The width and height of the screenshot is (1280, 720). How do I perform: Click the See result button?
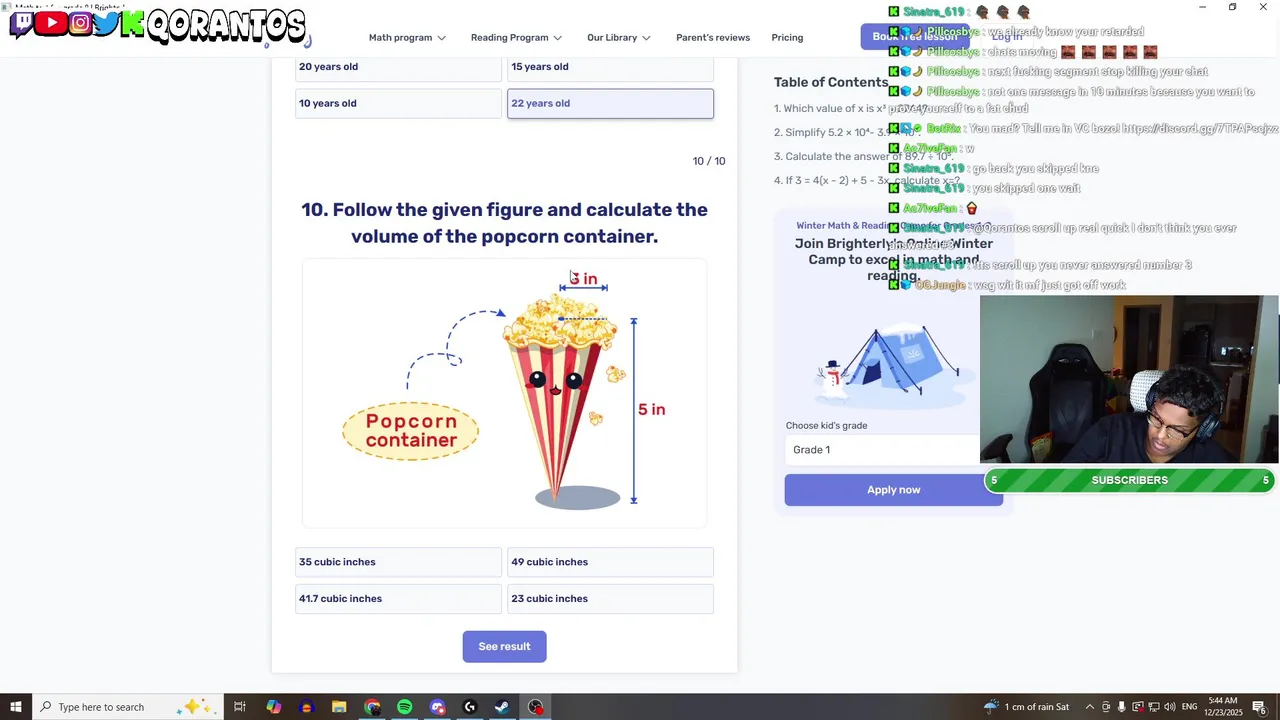coord(504,646)
